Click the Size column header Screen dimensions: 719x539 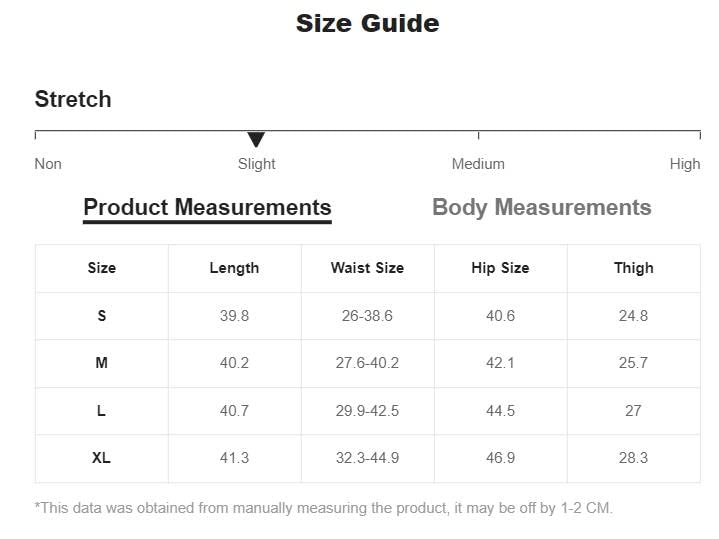click(101, 268)
